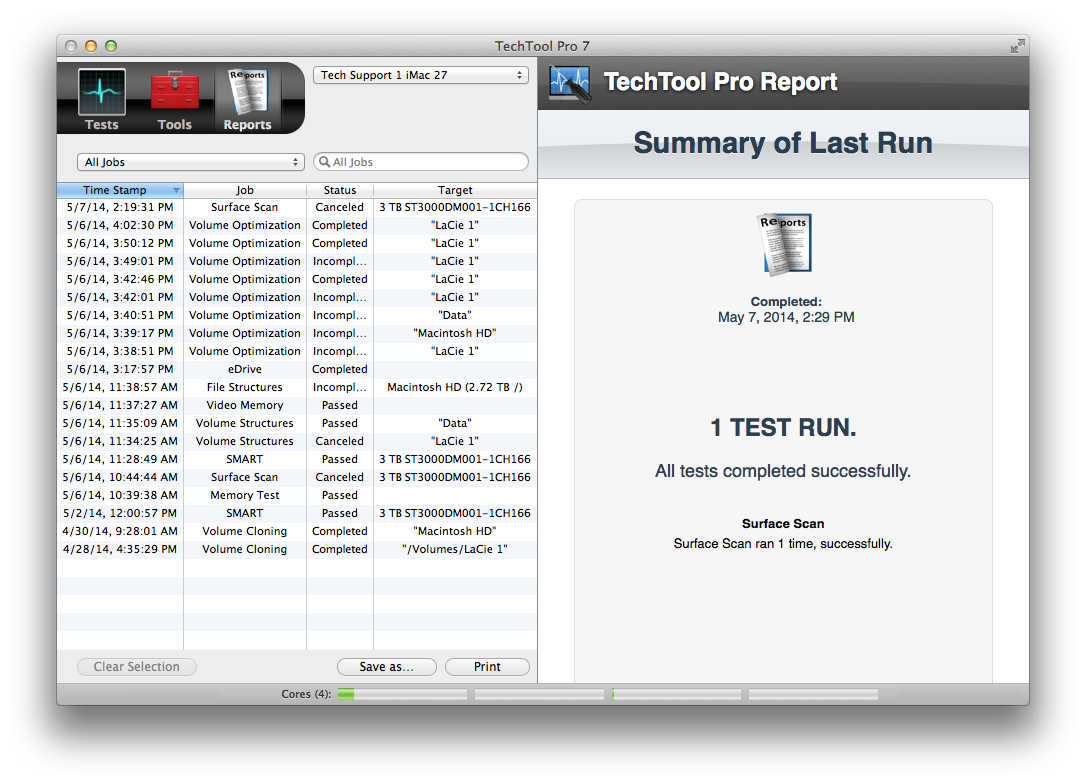This screenshot has width=1086, height=784.
Task: Click the Save as… button
Action: coord(386,666)
